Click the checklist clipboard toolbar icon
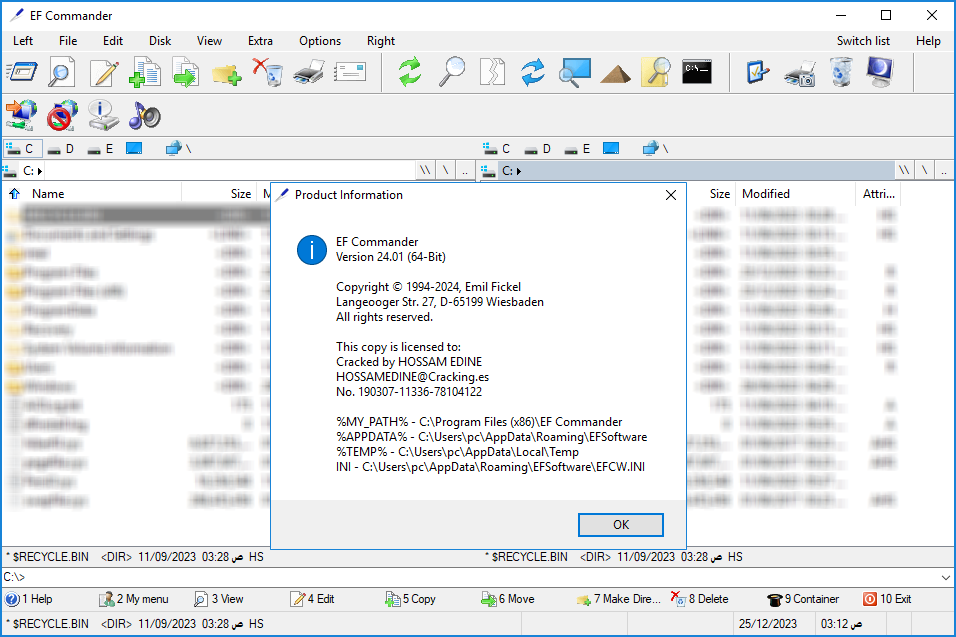 tap(758, 73)
